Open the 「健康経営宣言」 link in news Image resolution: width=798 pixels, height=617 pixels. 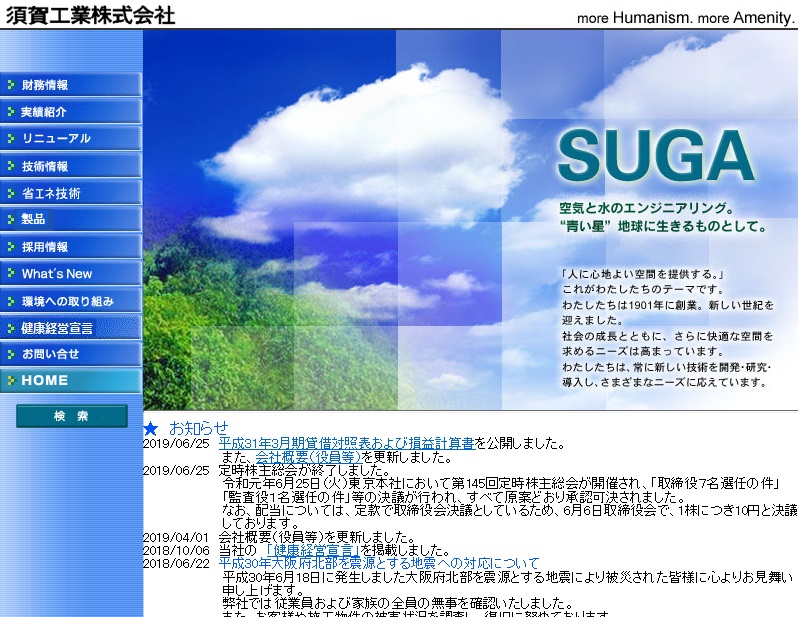[x=312, y=550]
